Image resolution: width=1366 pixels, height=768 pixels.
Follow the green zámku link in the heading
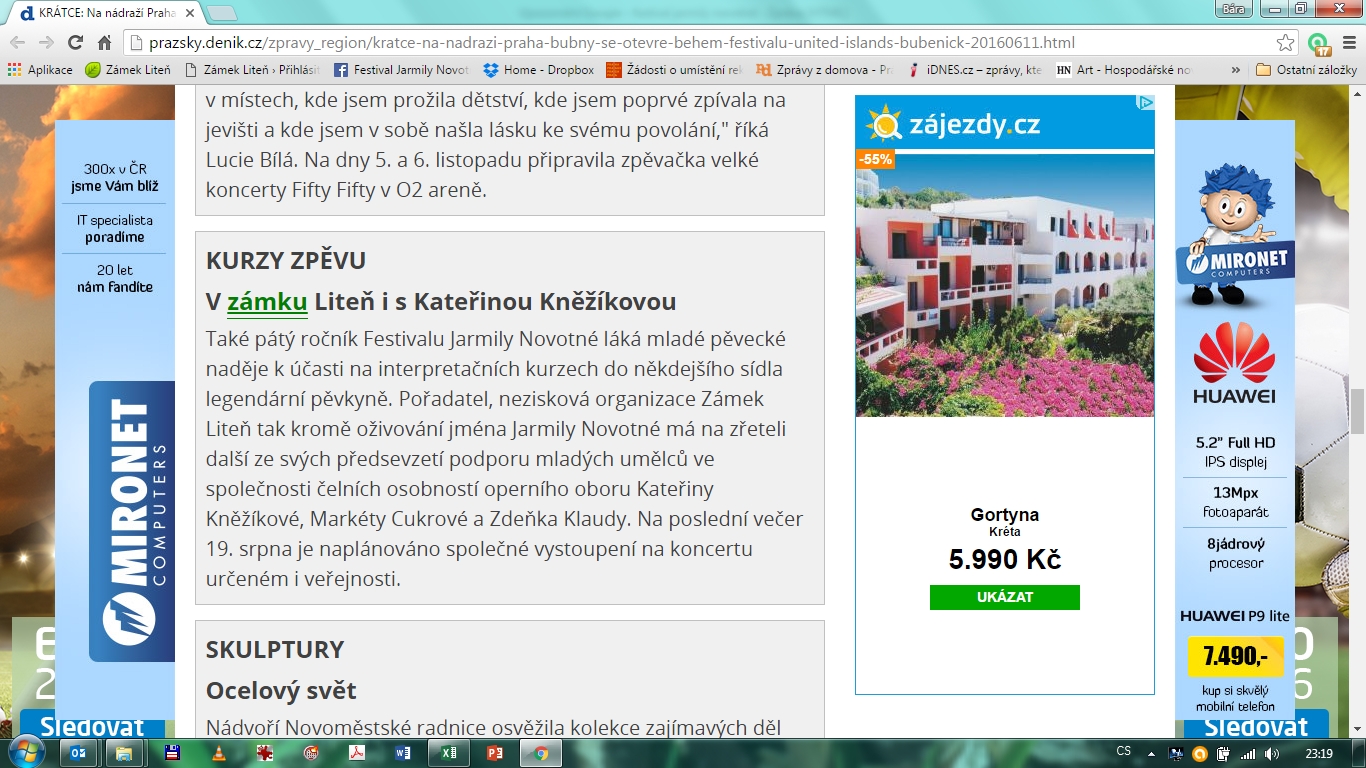pyautogui.click(x=267, y=302)
